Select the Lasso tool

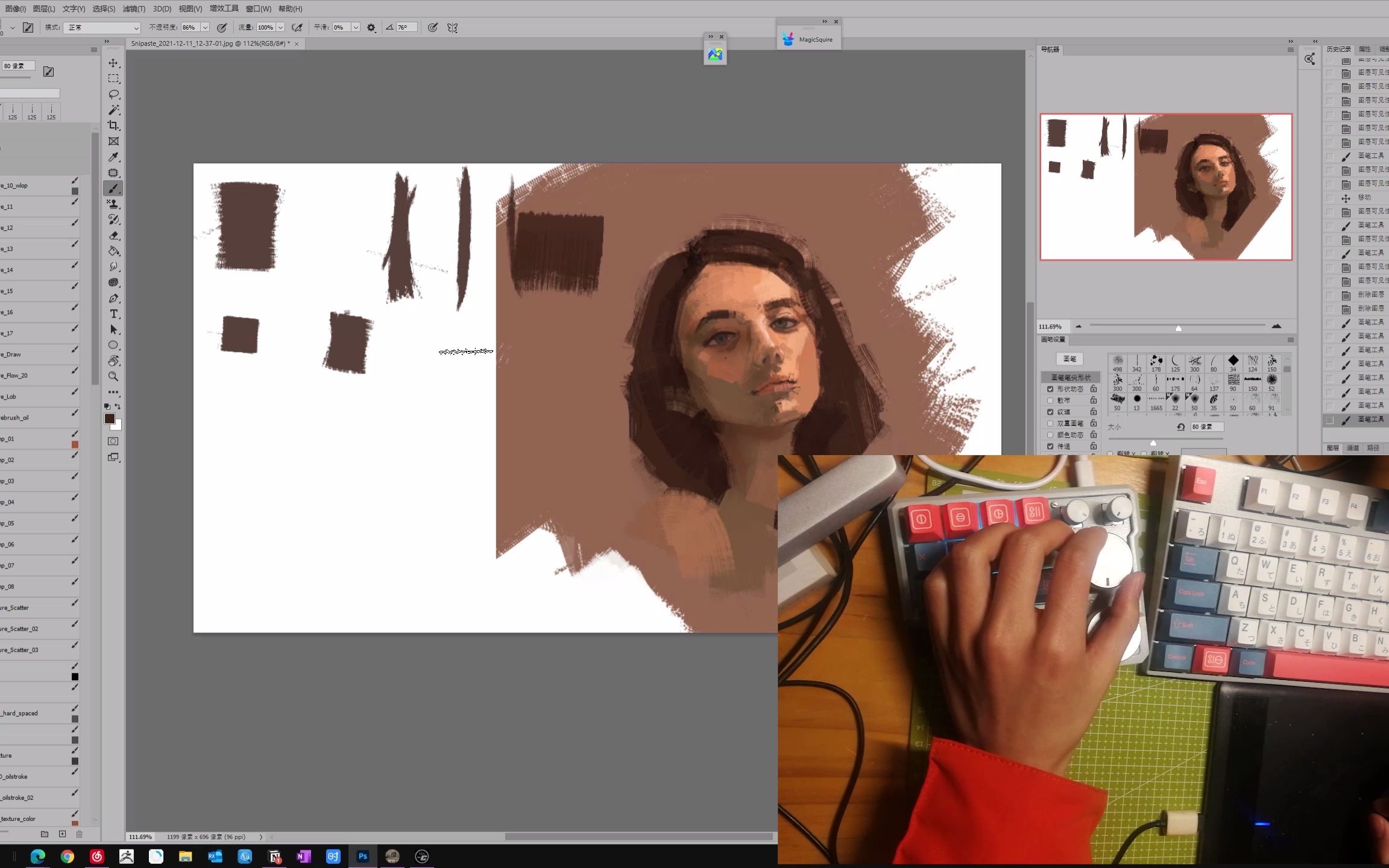tap(113, 95)
